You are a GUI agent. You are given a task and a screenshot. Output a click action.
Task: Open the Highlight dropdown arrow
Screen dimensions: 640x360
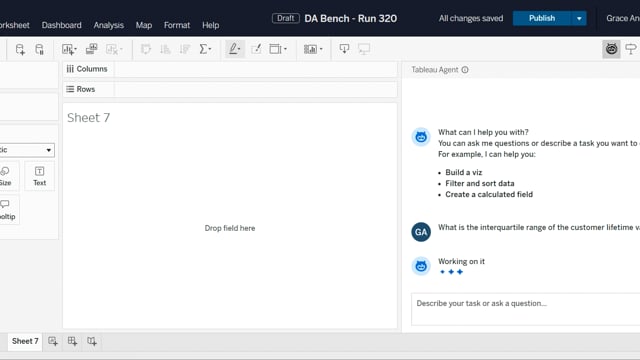(239, 49)
